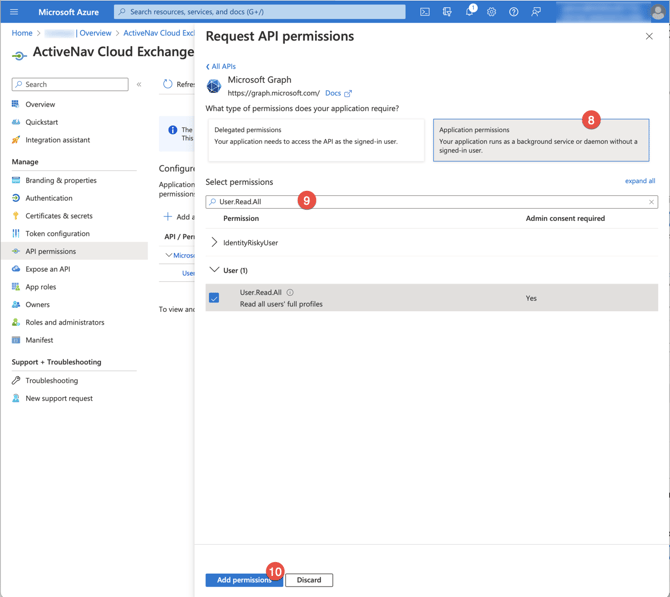Open portal settings gear icon

click(x=491, y=12)
